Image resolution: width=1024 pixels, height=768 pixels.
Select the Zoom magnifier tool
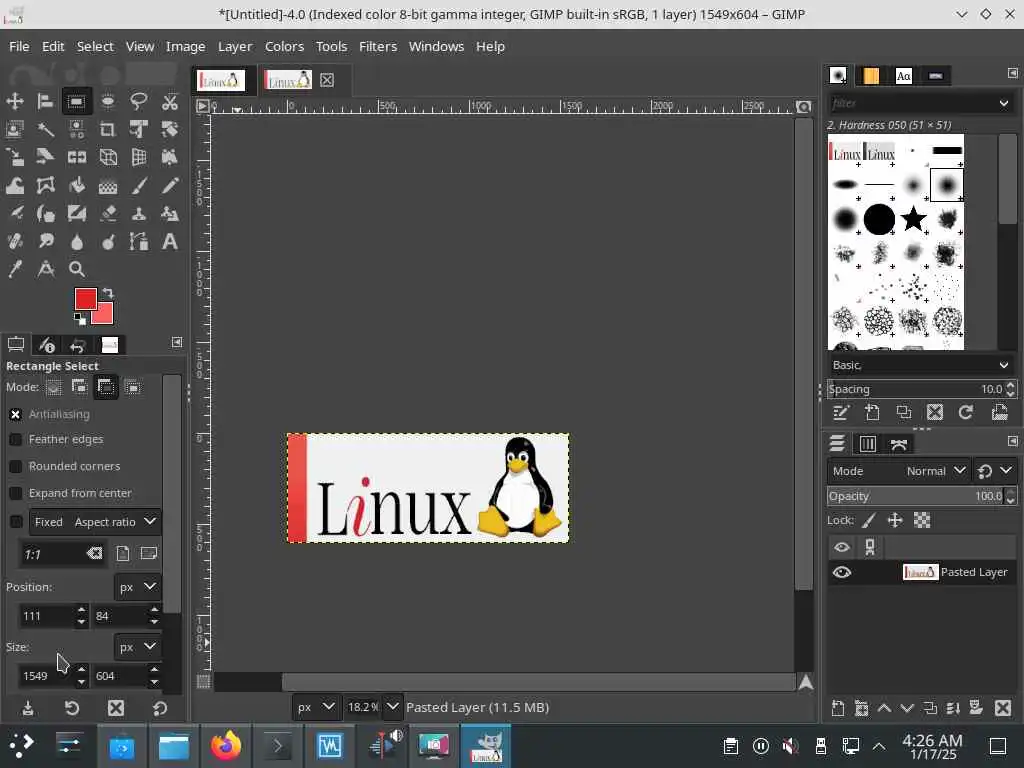(76, 269)
